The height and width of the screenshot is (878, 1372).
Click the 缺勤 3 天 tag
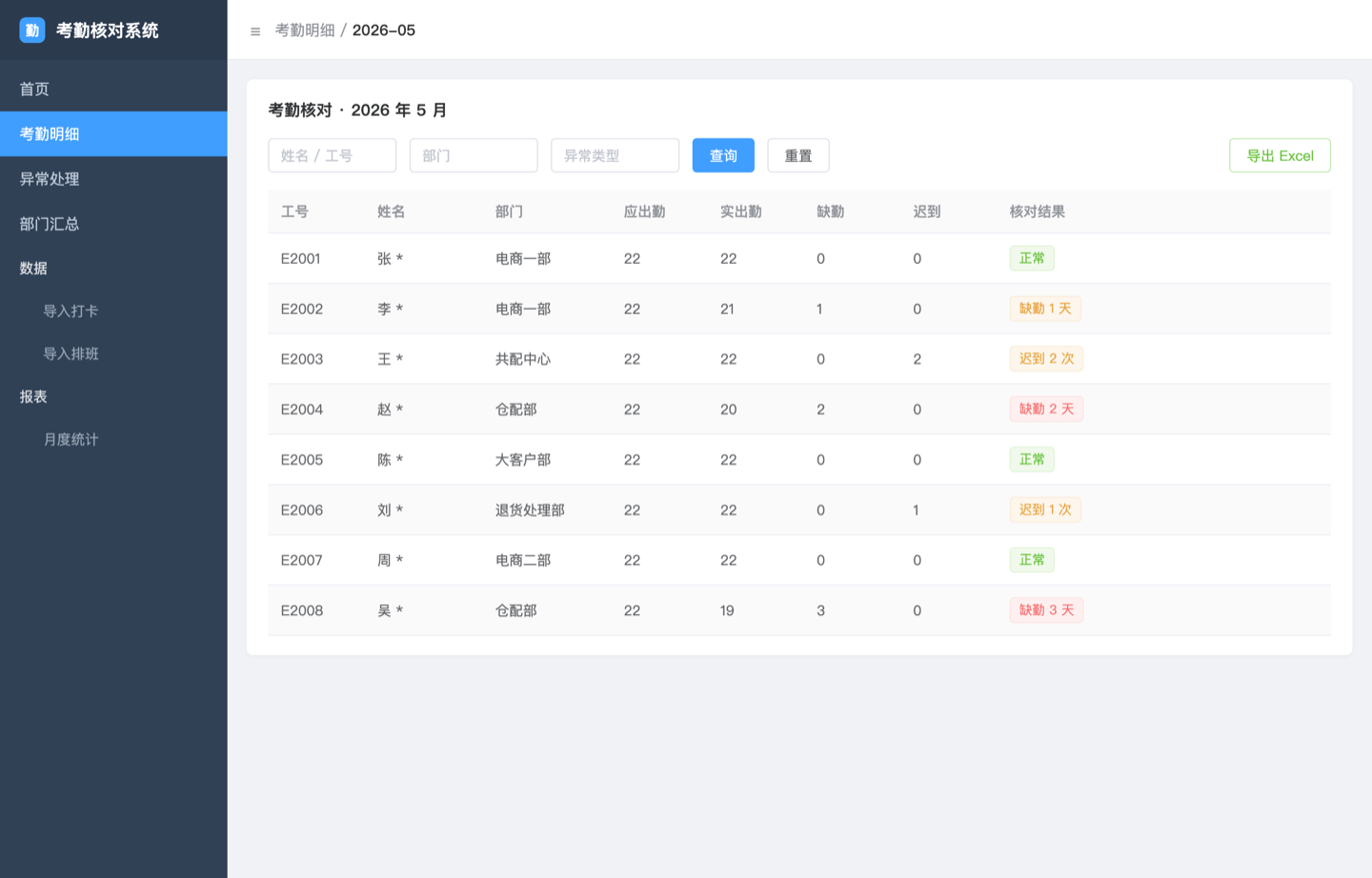coord(1046,610)
